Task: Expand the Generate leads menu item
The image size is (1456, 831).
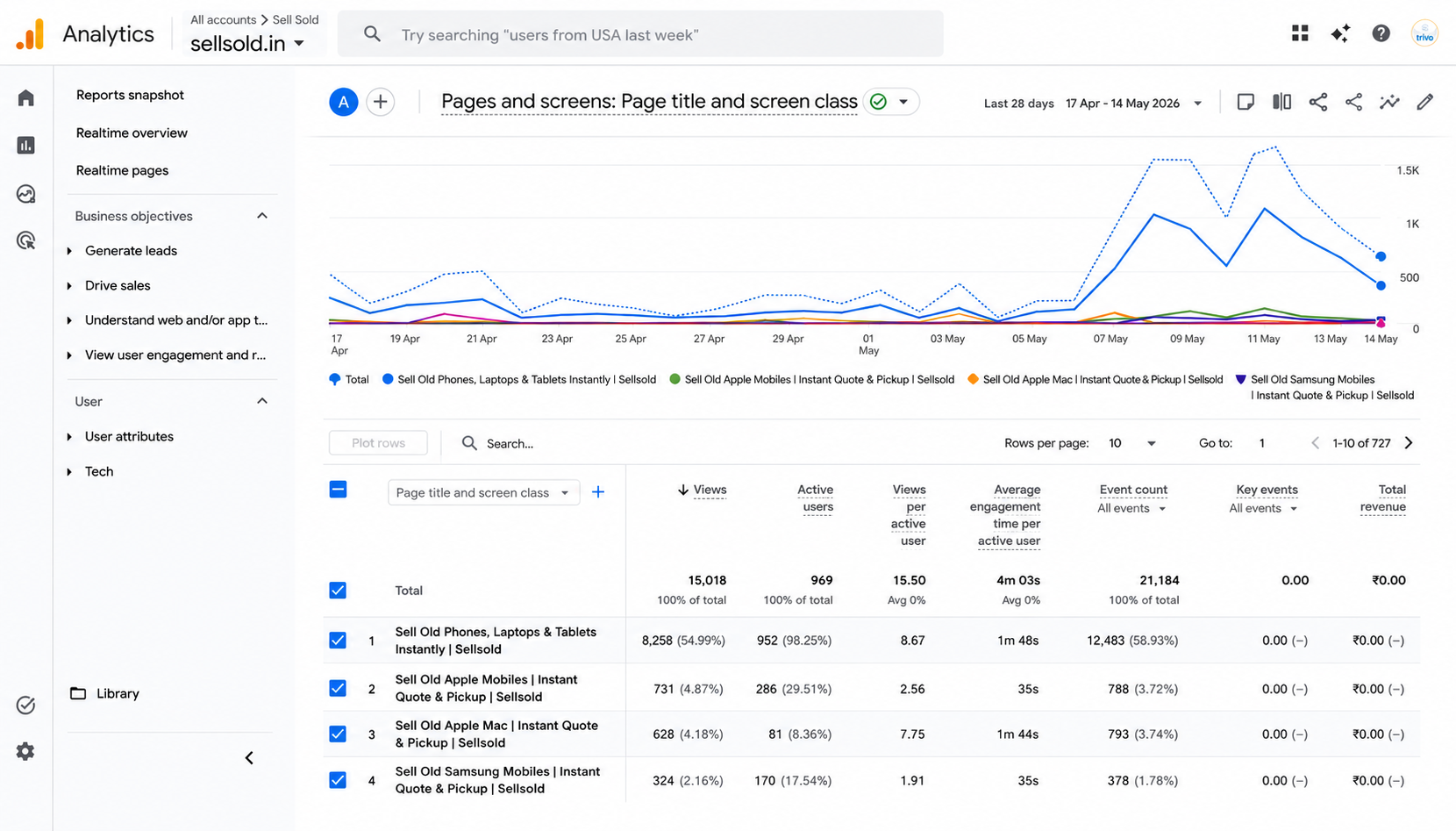Action: (131, 250)
